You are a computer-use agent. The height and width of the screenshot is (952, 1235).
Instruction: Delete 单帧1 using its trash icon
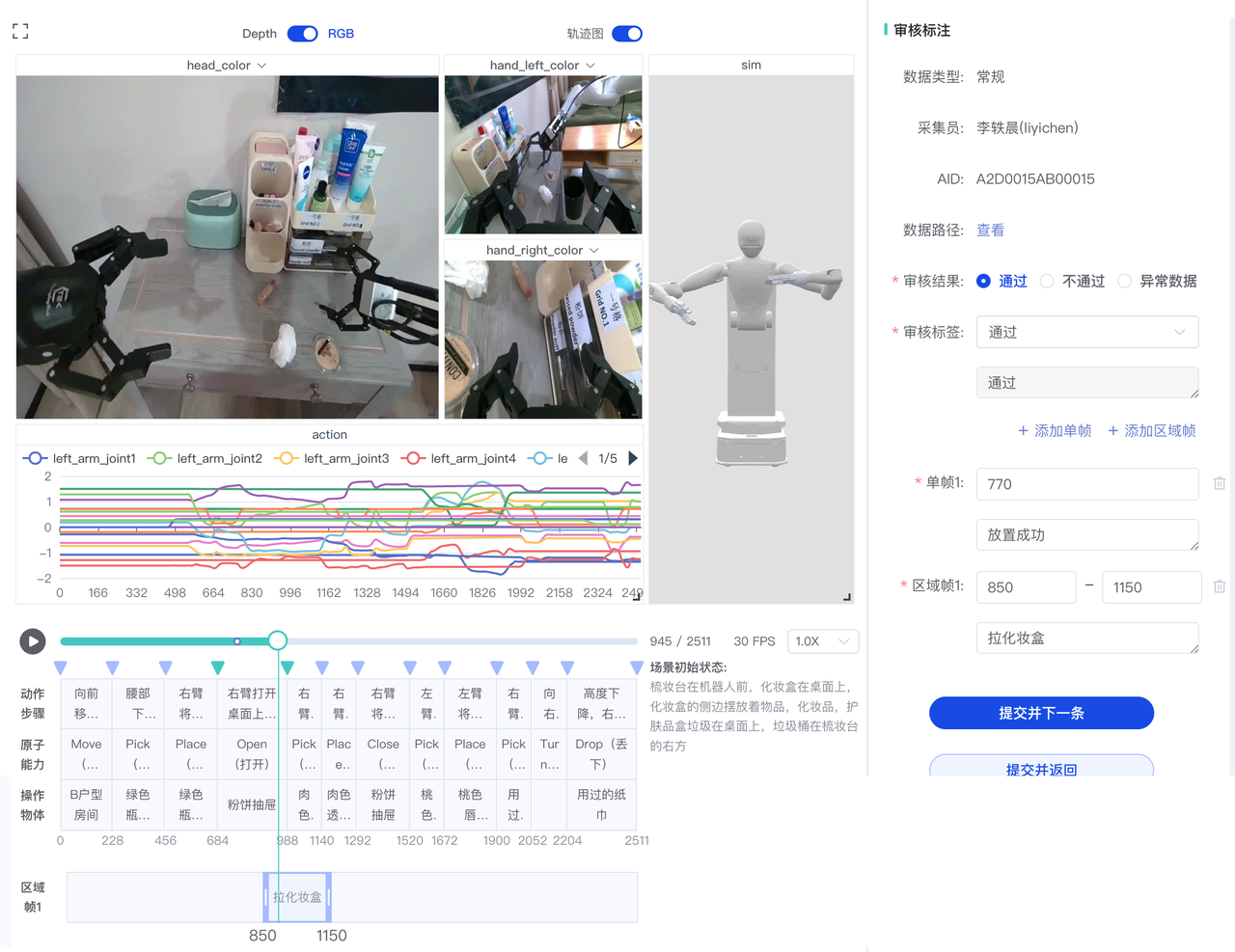coord(1219,482)
